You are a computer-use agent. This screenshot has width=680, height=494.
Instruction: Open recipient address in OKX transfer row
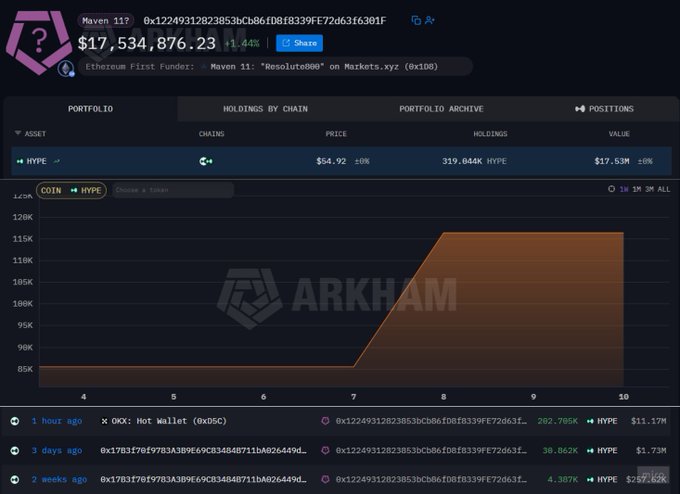click(431, 421)
